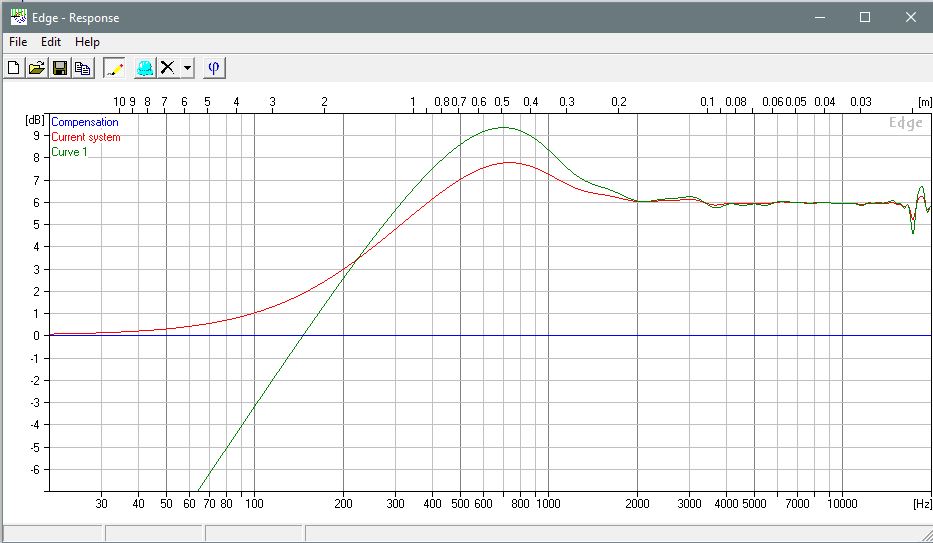Open a file with the folder icon

pos(37,68)
